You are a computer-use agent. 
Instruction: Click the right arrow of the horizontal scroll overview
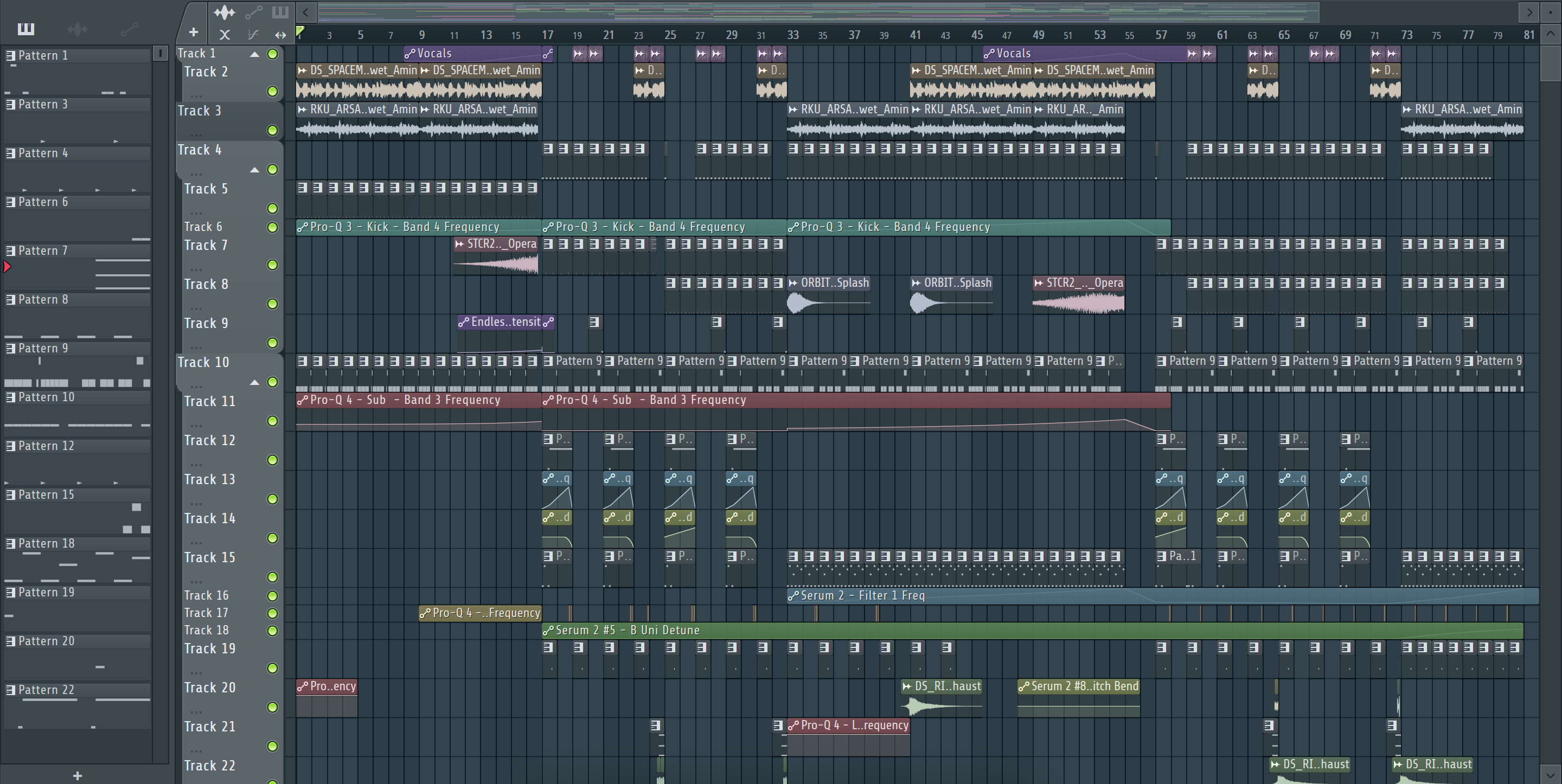click(x=1529, y=11)
